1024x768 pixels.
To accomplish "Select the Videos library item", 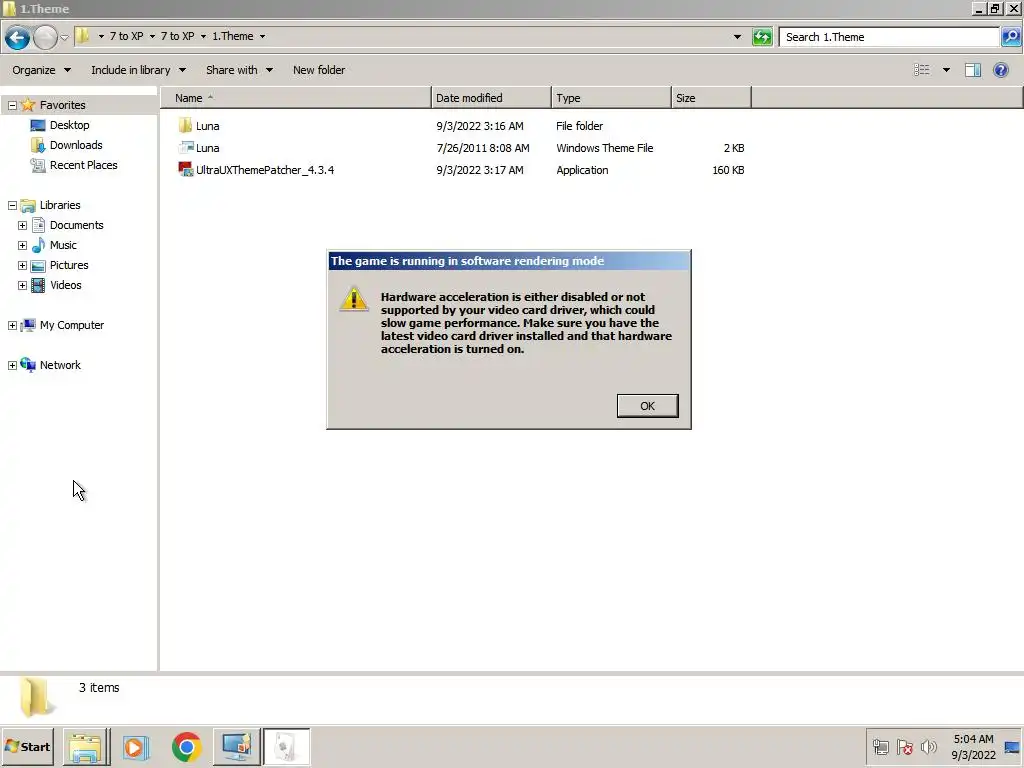I will click(x=57, y=285).
